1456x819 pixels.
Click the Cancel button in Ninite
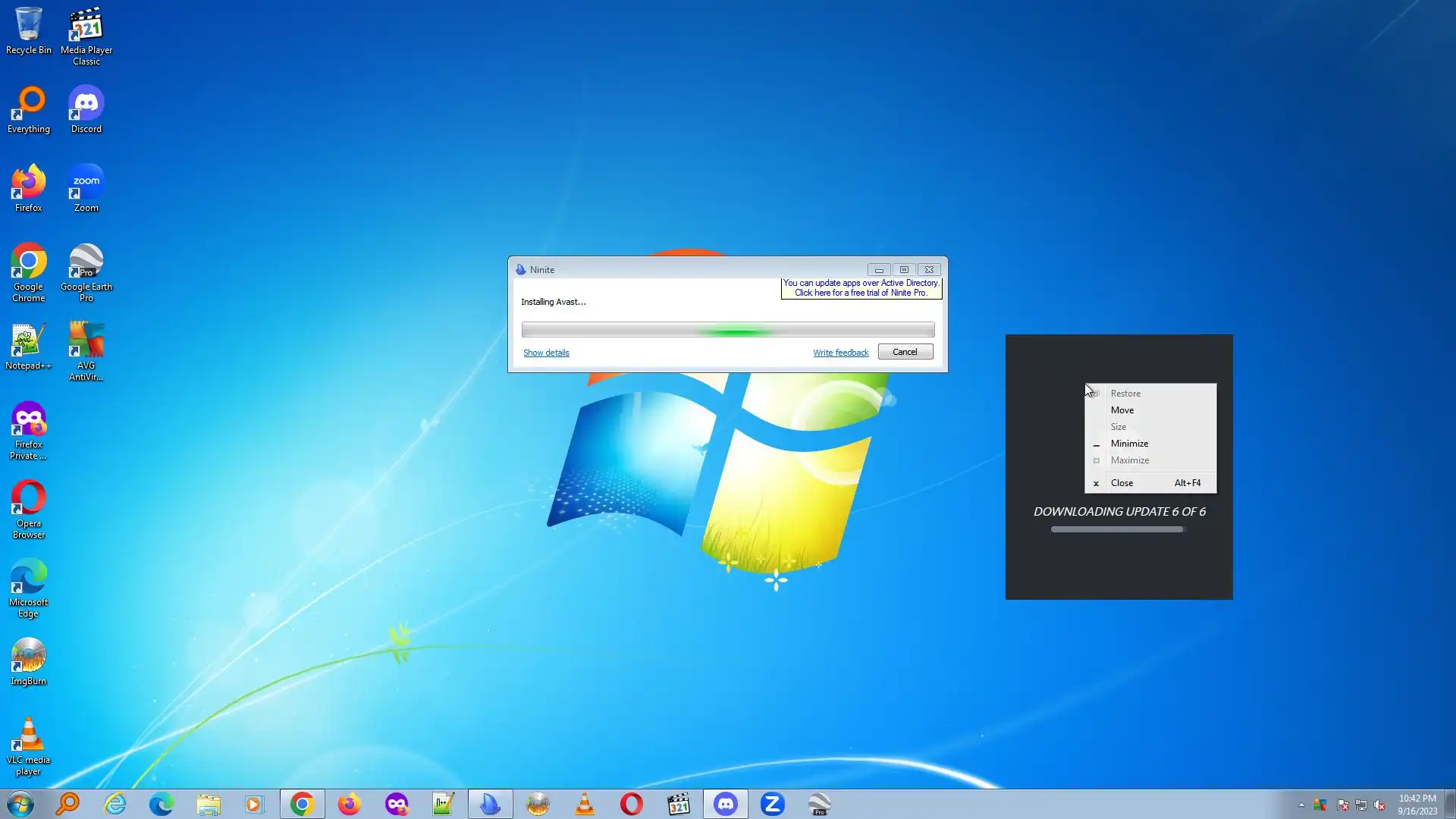(905, 352)
